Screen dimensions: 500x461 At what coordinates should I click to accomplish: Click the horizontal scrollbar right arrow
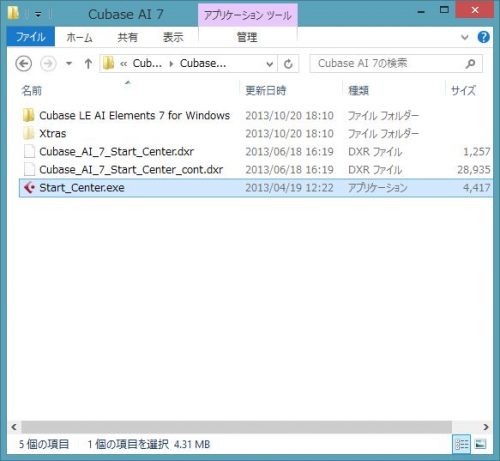pos(486,427)
